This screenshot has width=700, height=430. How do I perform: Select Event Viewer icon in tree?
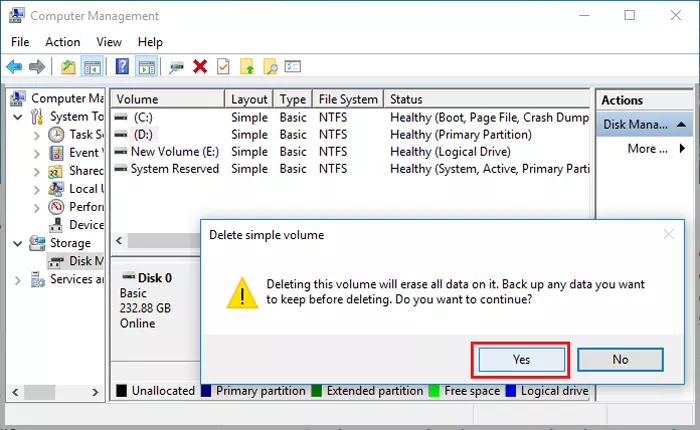(56, 153)
